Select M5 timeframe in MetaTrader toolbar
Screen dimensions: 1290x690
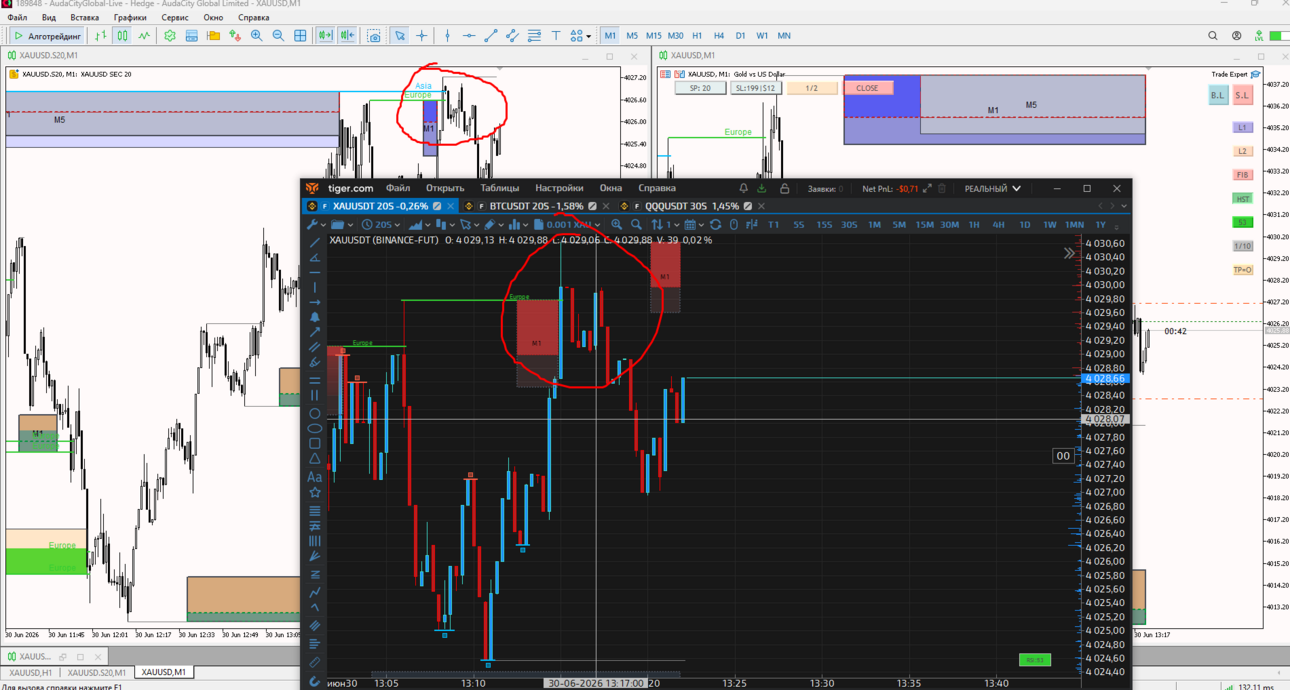point(632,36)
